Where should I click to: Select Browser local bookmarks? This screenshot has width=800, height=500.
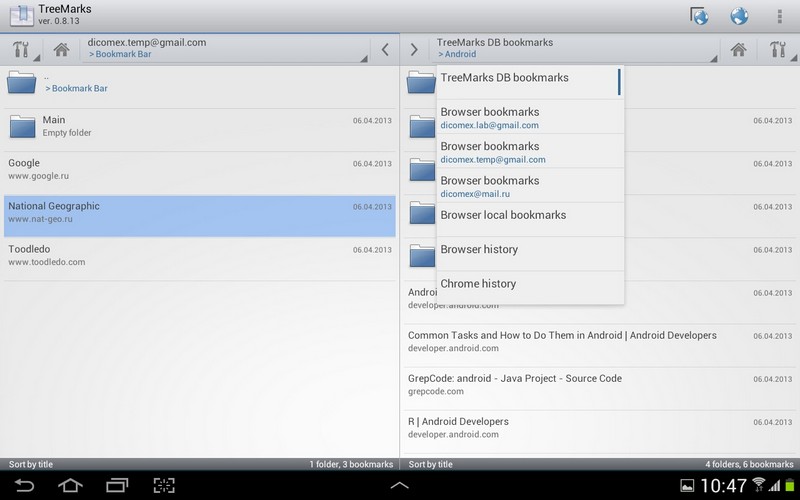point(530,220)
